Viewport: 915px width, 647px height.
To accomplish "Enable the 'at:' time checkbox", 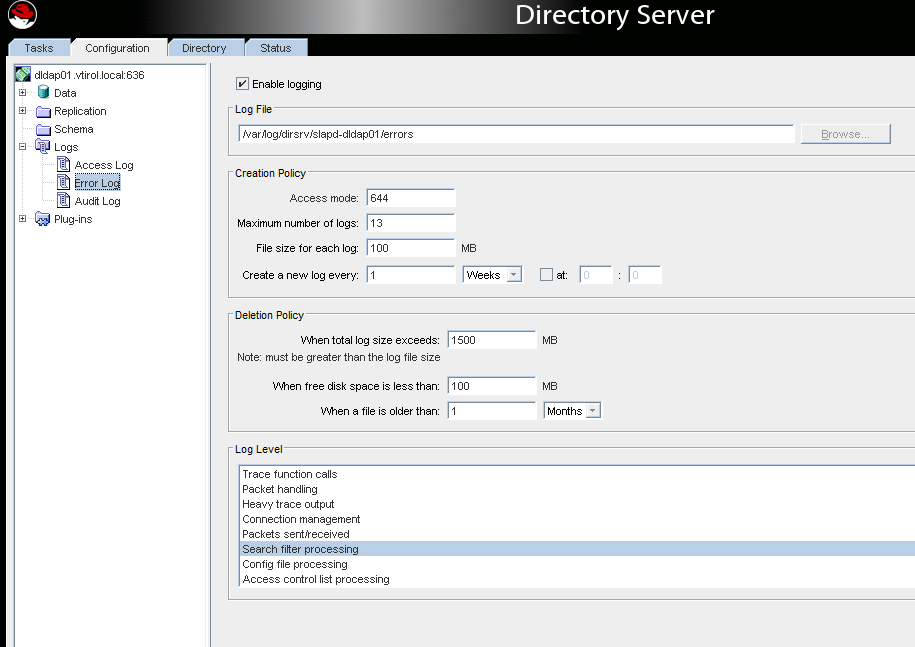I will coord(546,275).
